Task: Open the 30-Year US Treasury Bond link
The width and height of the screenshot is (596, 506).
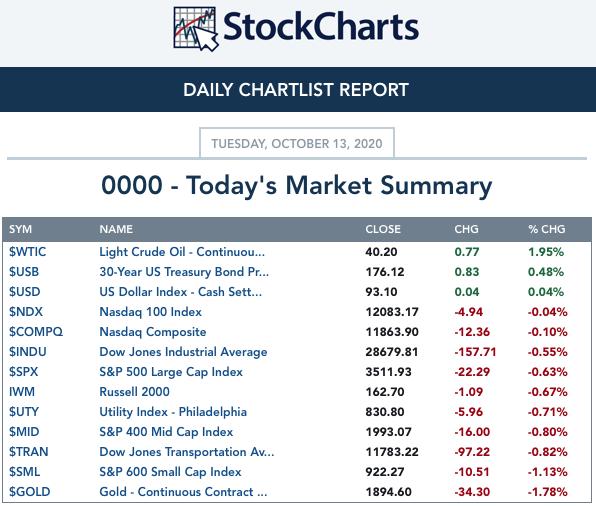Action: 184,272
